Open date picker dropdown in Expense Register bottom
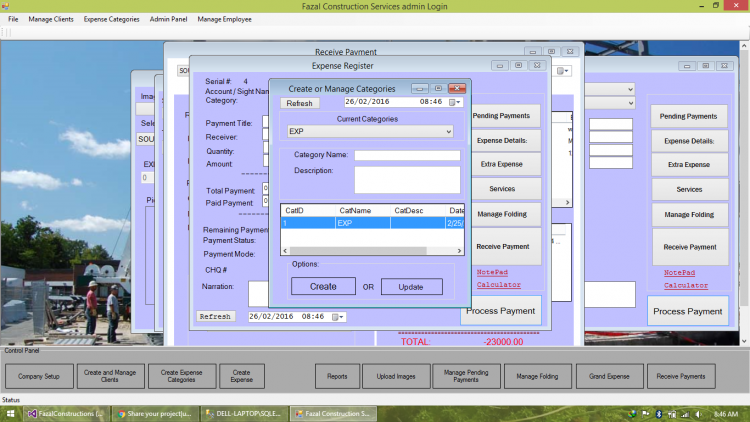The height and width of the screenshot is (422, 750). point(338,317)
